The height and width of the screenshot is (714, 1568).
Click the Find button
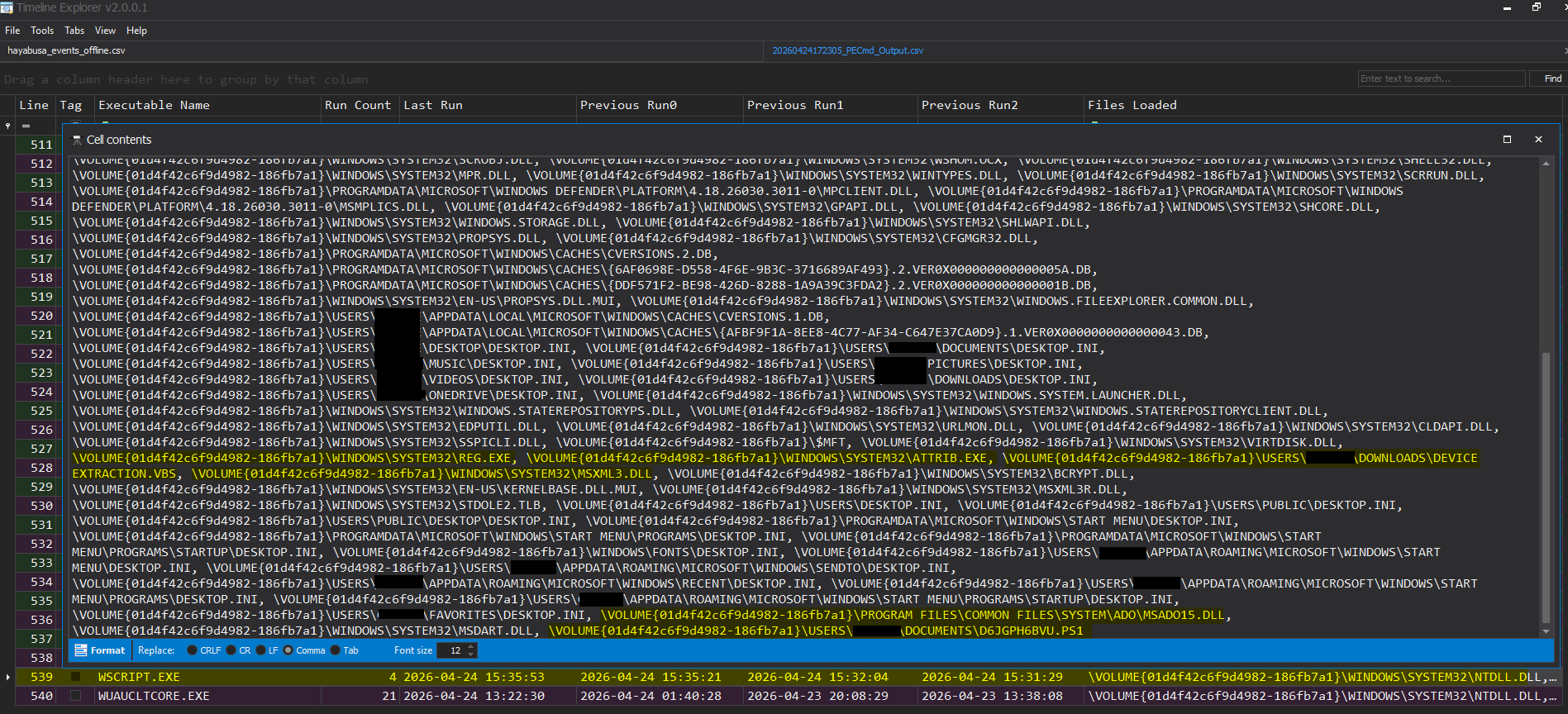(1552, 79)
